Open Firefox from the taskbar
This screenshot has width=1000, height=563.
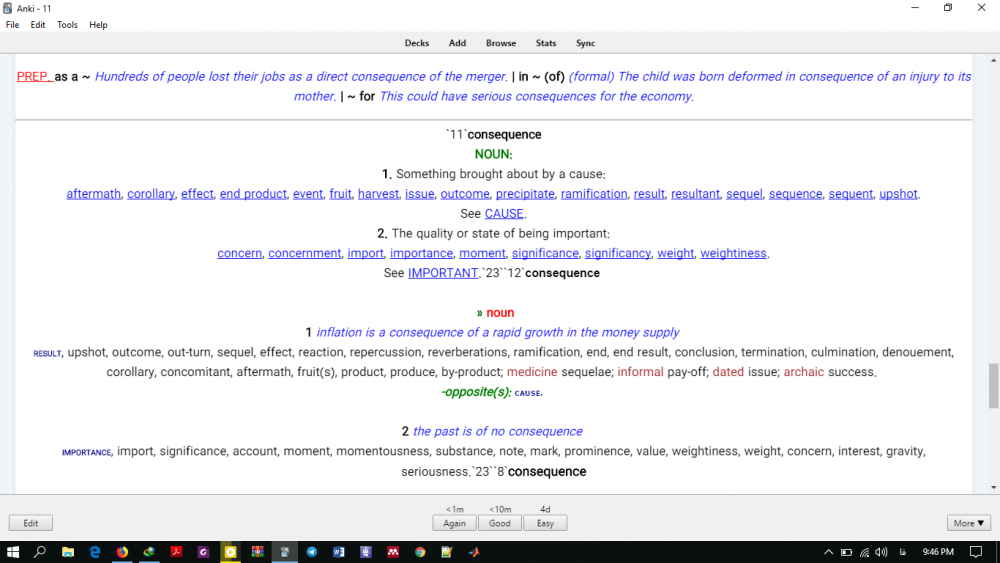click(x=122, y=552)
